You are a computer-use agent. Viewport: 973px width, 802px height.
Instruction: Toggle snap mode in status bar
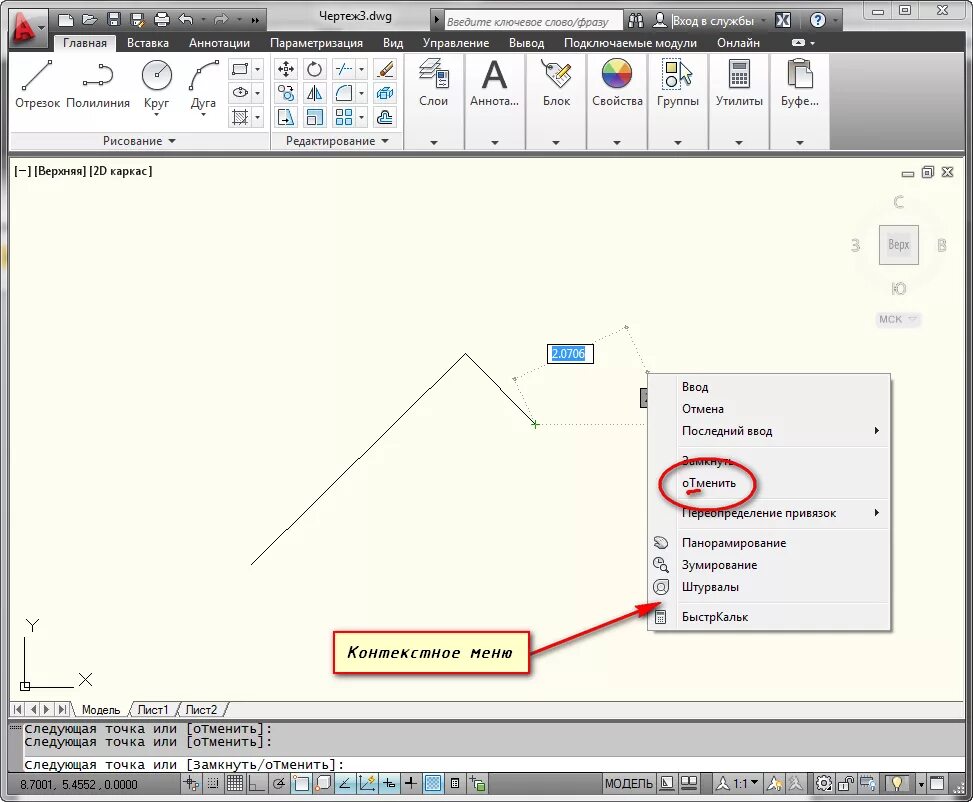tap(213, 783)
